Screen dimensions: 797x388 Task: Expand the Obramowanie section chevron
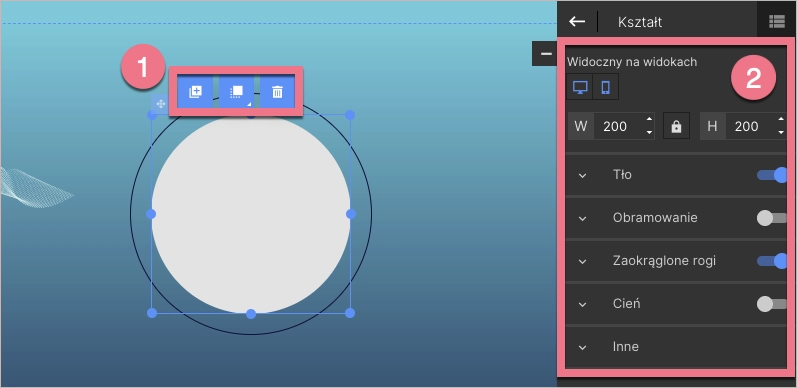(x=583, y=218)
